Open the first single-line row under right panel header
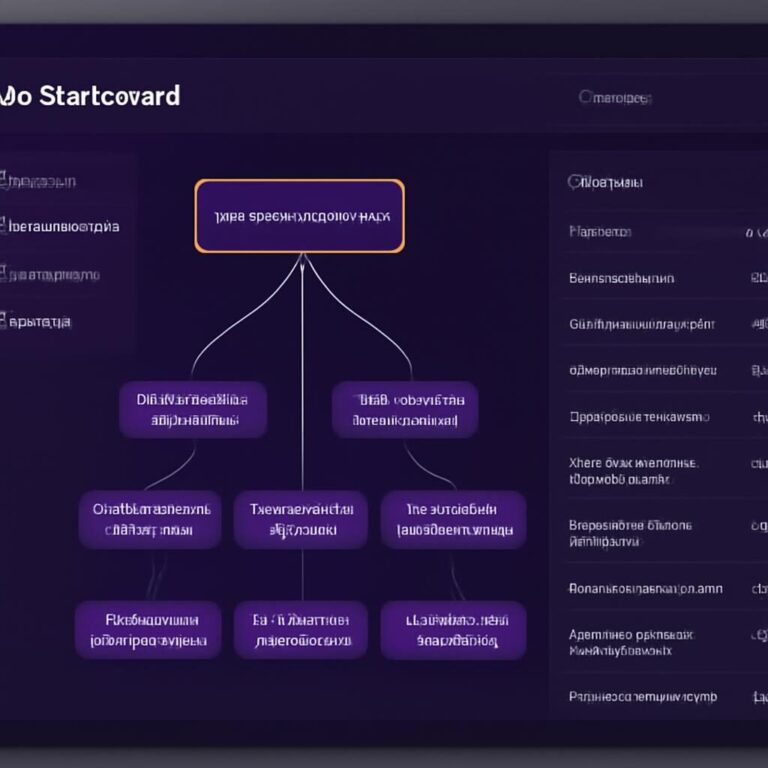The height and width of the screenshot is (768, 768). pyautogui.click(x=666, y=231)
